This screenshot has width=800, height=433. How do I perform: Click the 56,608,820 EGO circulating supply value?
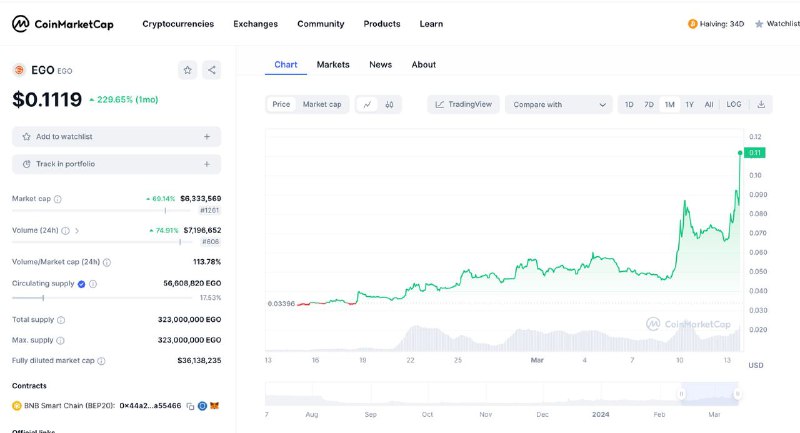192,284
